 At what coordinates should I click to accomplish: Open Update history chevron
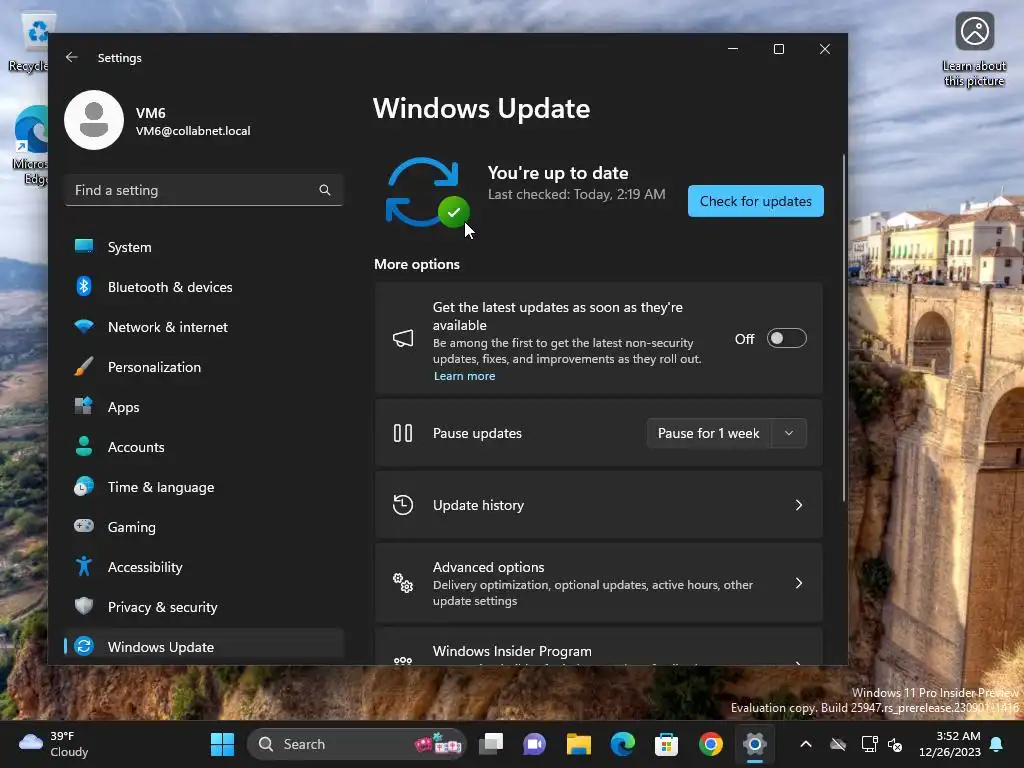(799, 505)
